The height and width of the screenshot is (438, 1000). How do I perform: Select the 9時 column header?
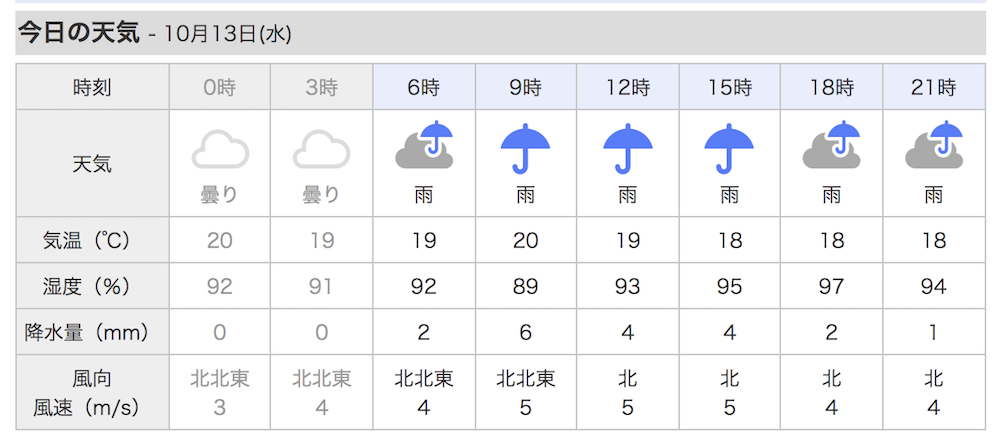pos(526,87)
